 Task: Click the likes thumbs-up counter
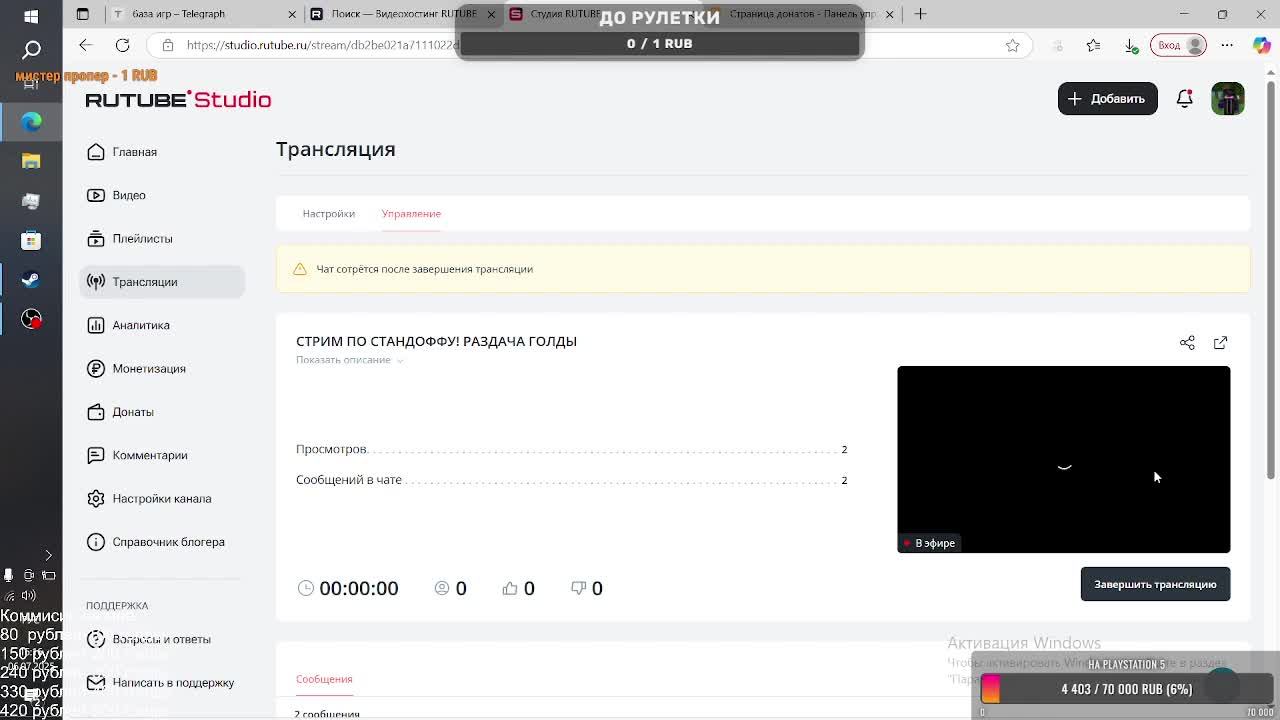pyautogui.click(x=518, y=588)
